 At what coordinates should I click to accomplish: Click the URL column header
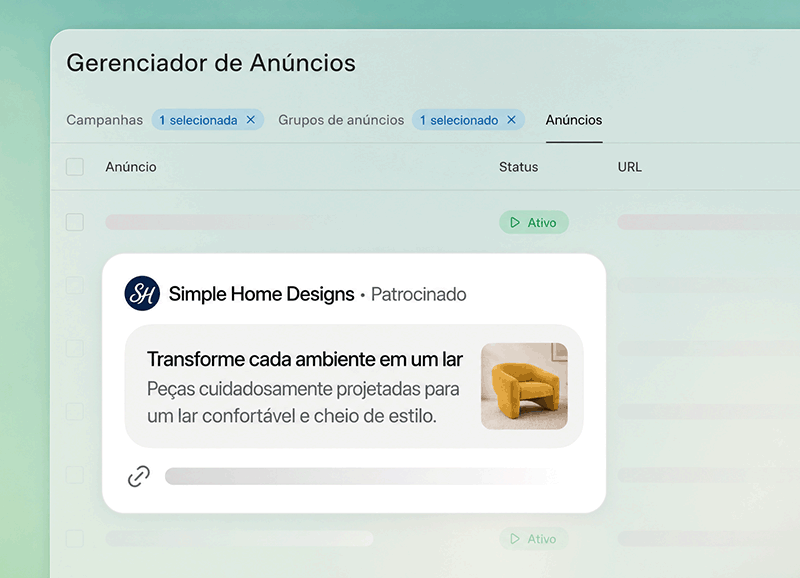pyautogui.click(x=630, y=167)
